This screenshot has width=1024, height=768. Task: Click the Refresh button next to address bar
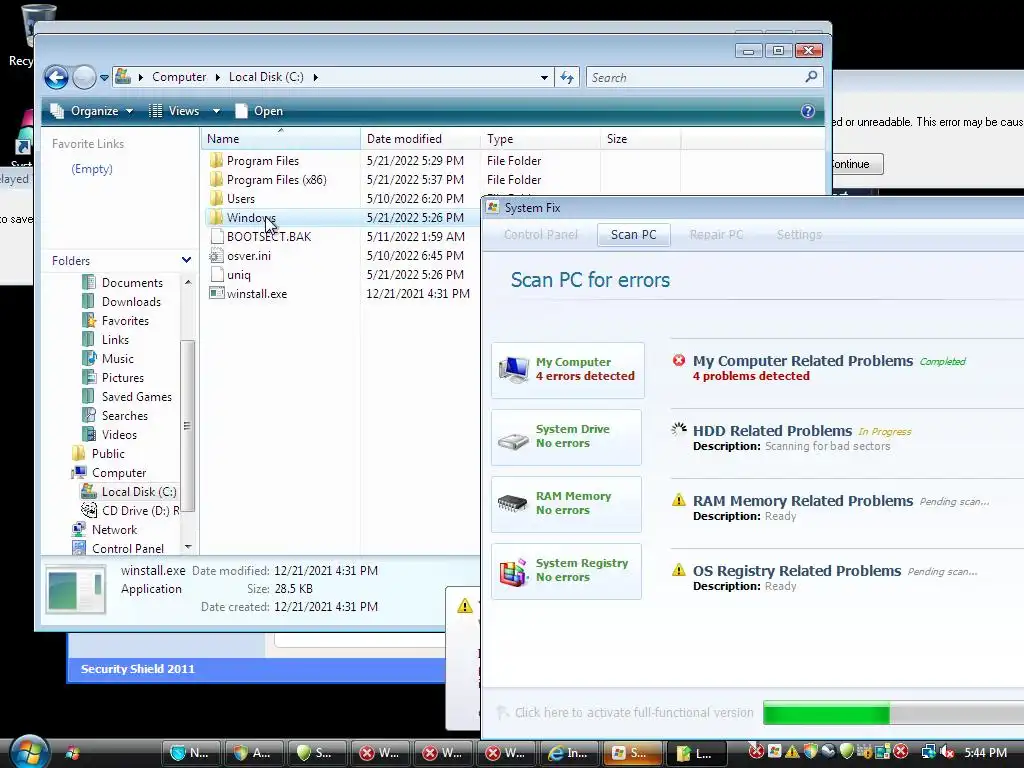567,78
